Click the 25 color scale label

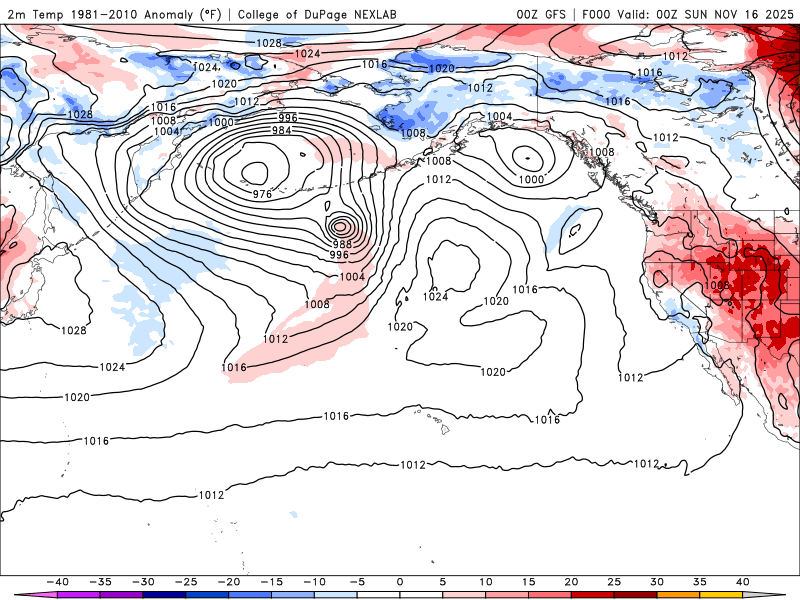(x=614, y=582)
